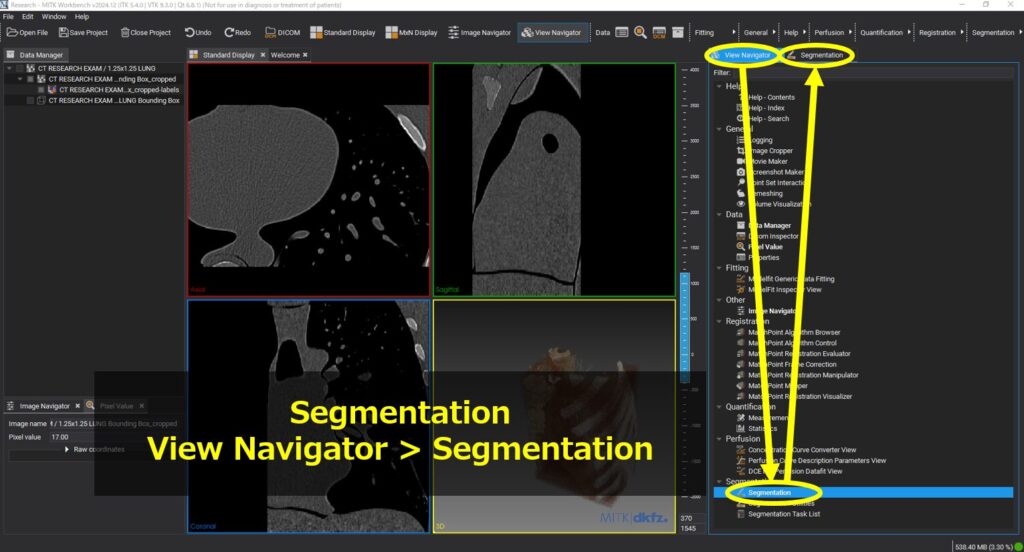The width and height of the screenshot is (1024, 552).
Task: Click the Pixel Value magnifier icon in toolbar
Action: click(641, 32)
